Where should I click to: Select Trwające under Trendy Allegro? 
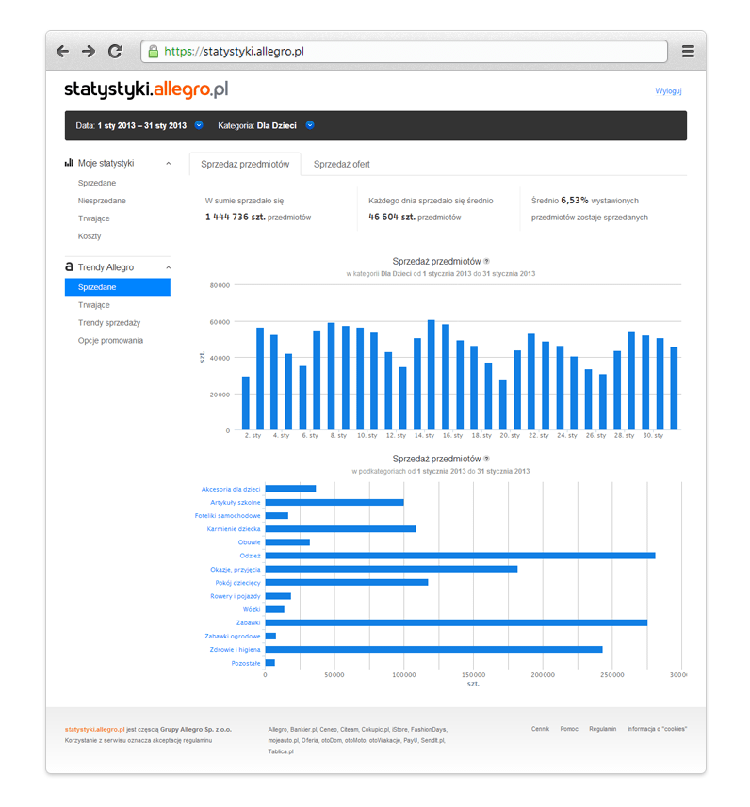click(94, 305)
